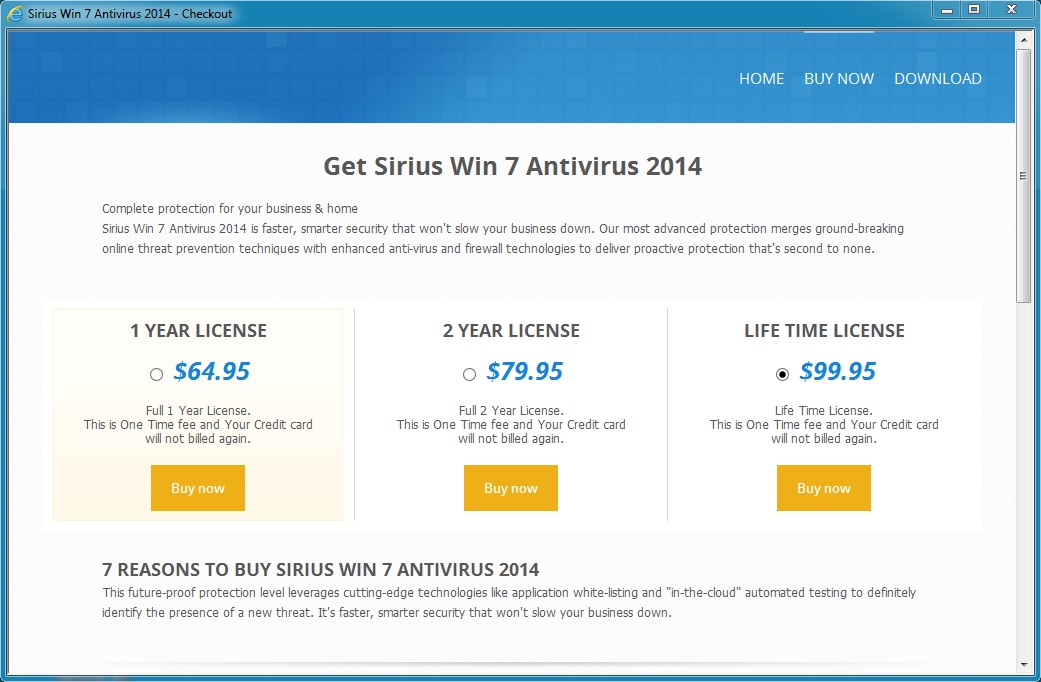This screenshot has height=682, width=1041.
Task: Click the vertical scrollbar thumb
Action: coord(1024,176)
